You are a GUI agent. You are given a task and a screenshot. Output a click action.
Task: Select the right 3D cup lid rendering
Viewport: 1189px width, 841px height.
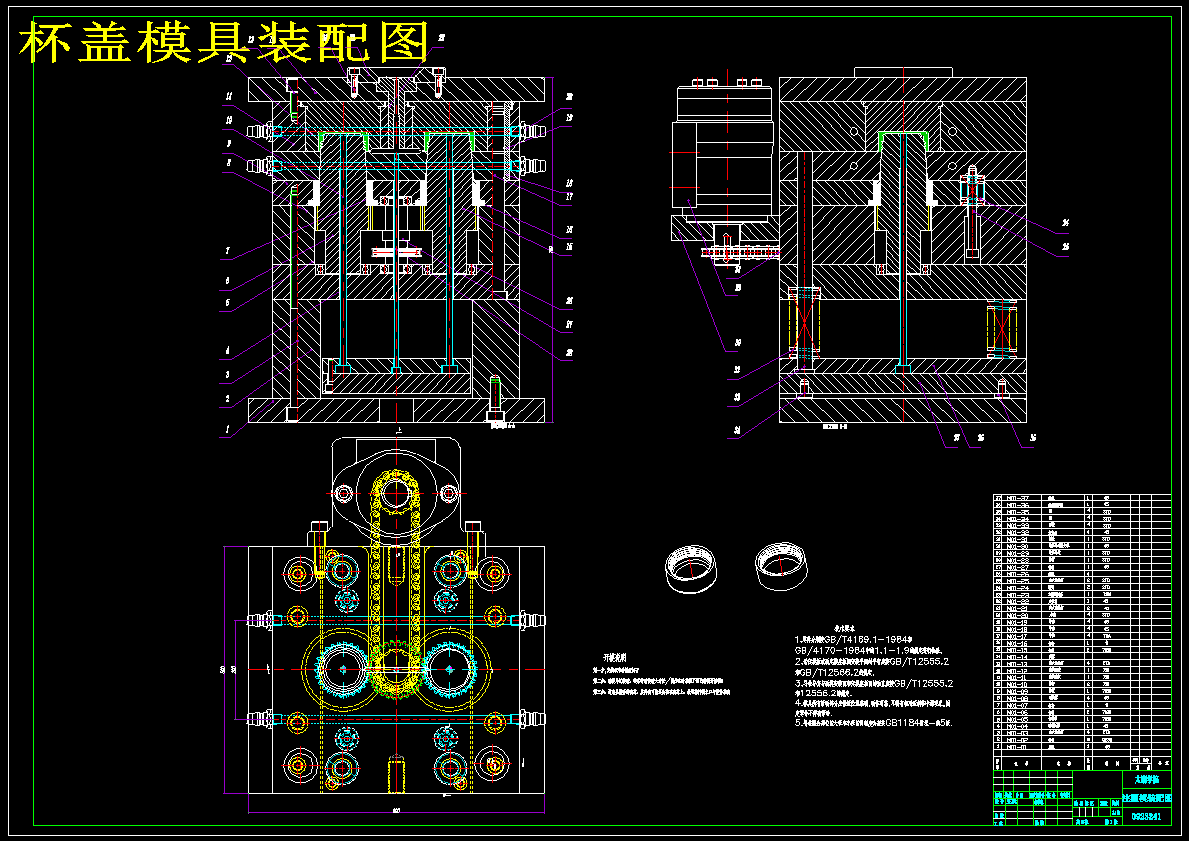[x=782, y=566]
